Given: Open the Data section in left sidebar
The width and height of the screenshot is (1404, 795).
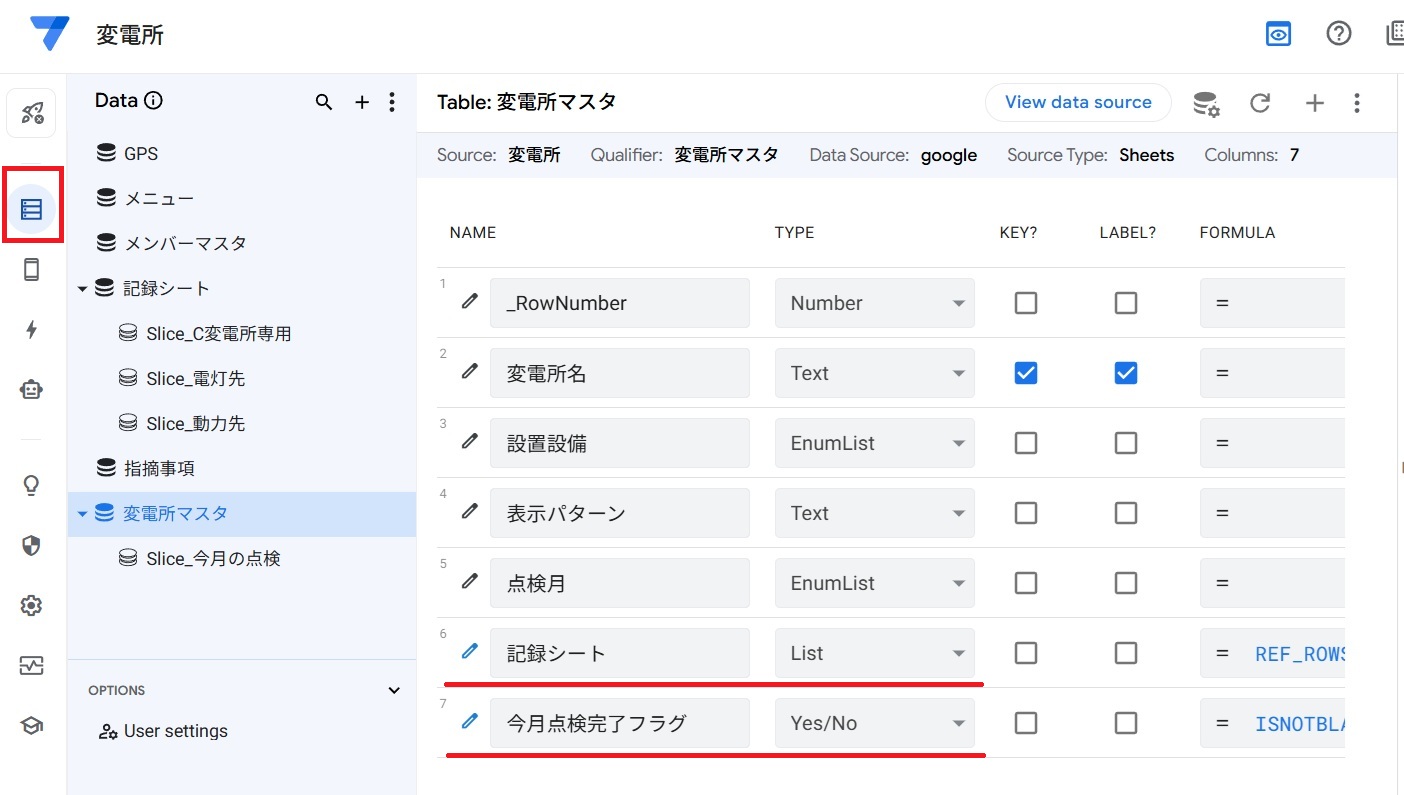Looking at the screenshot, I should tap(32, 208).
